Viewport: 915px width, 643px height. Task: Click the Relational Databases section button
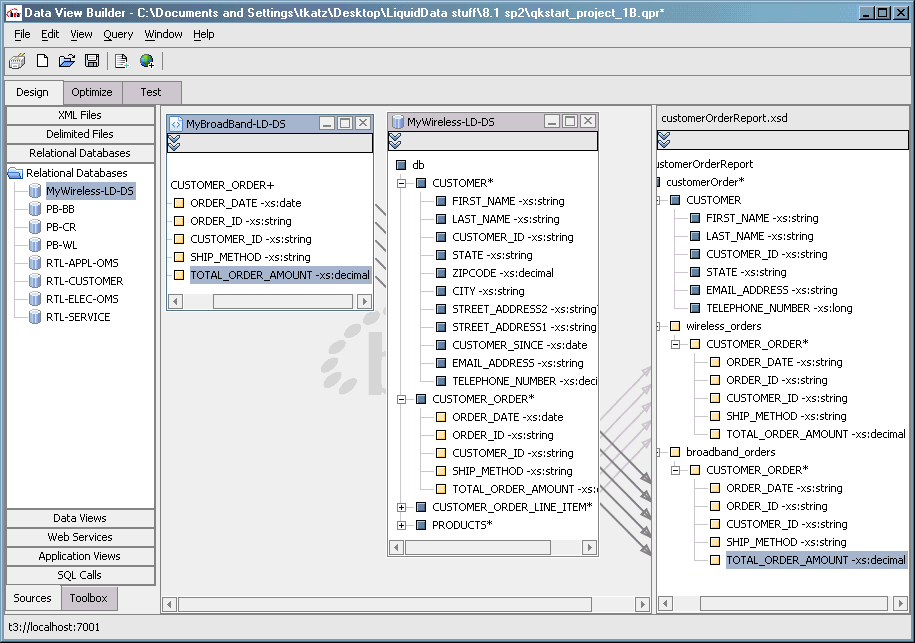[80, 153]
